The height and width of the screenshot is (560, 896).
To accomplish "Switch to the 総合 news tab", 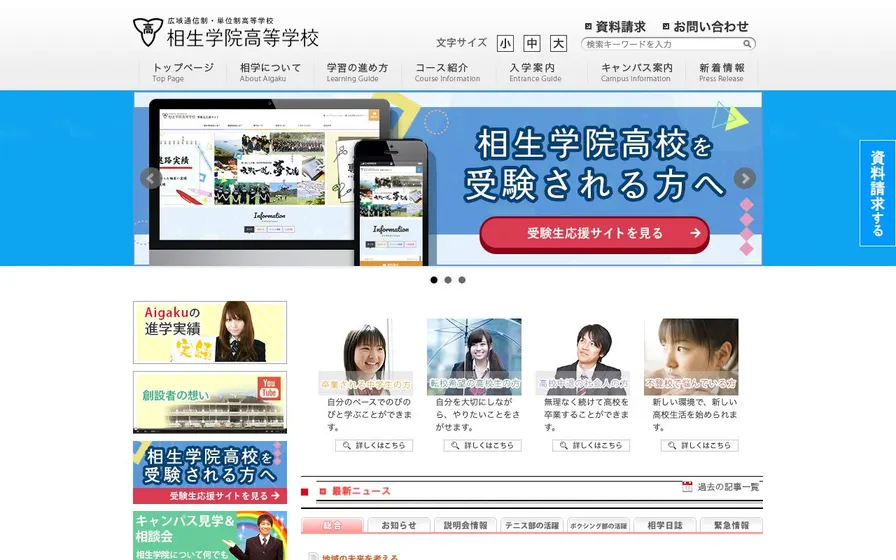I will coord(332,525).
